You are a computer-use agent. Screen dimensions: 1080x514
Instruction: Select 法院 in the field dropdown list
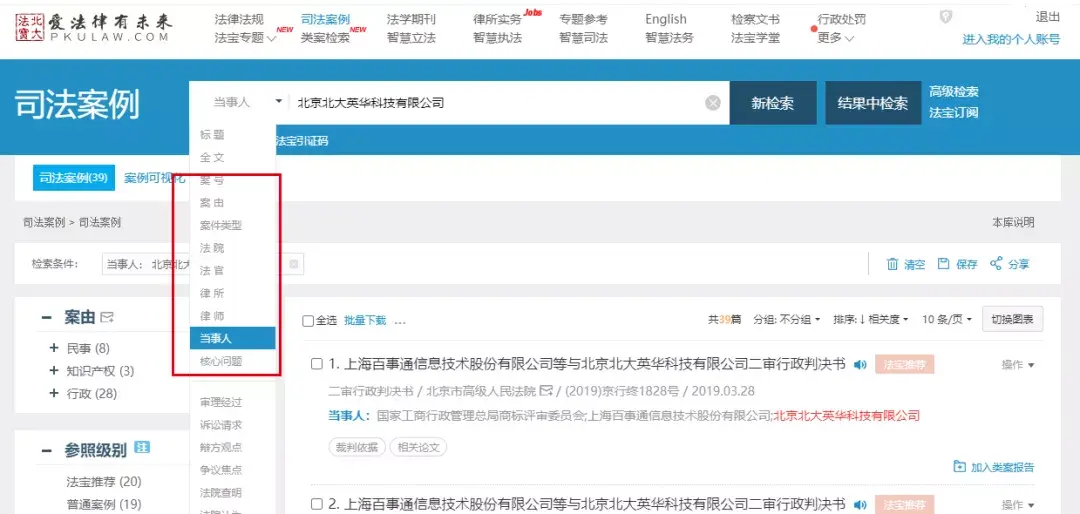[212, 248]
